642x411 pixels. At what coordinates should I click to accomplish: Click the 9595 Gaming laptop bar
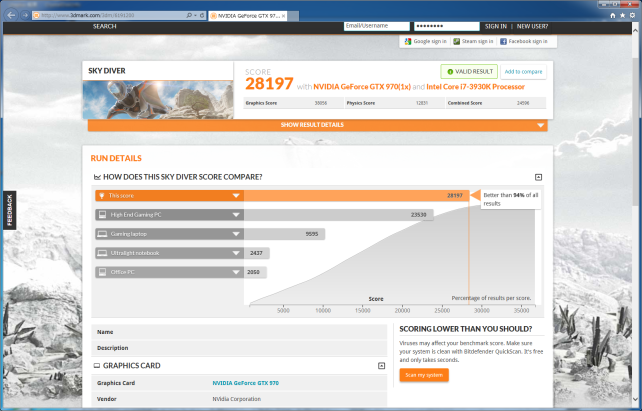(284, 234)
